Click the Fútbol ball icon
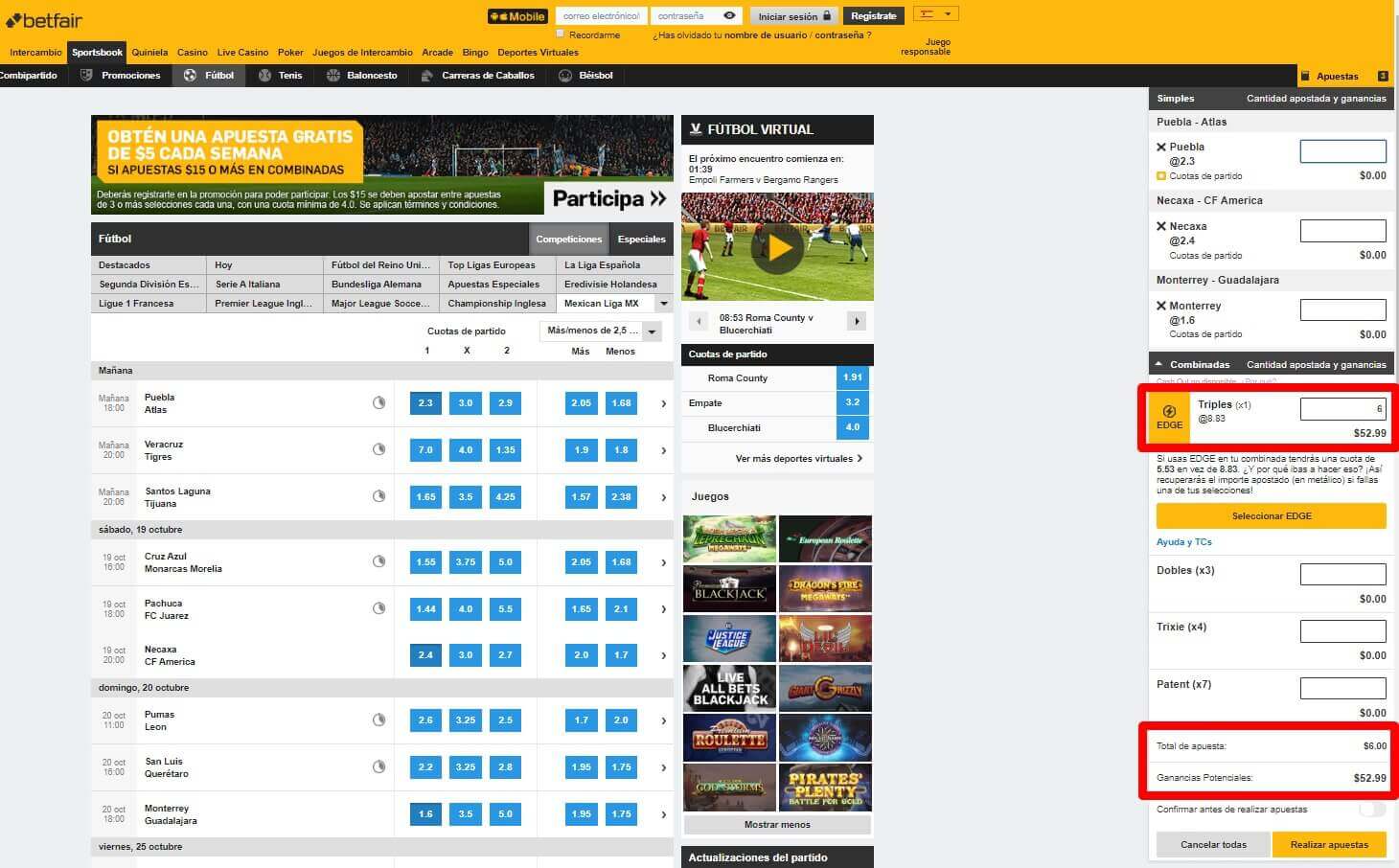The width and height of the screenshot is (1399, 868). pos(190,76)
